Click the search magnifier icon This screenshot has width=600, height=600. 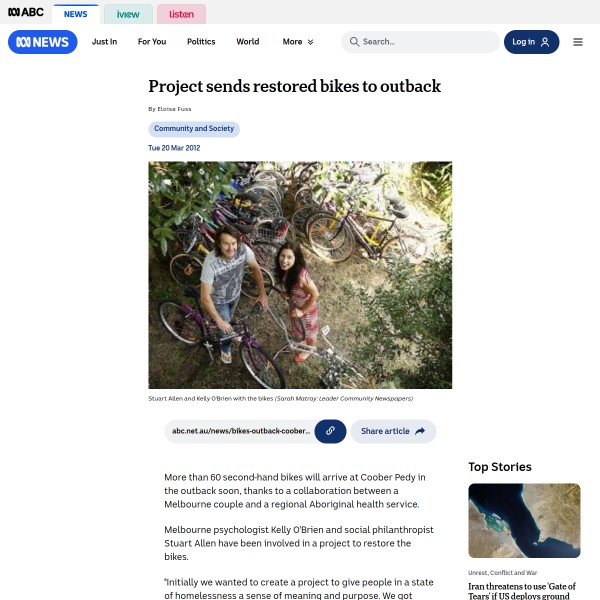coord(354,42)
